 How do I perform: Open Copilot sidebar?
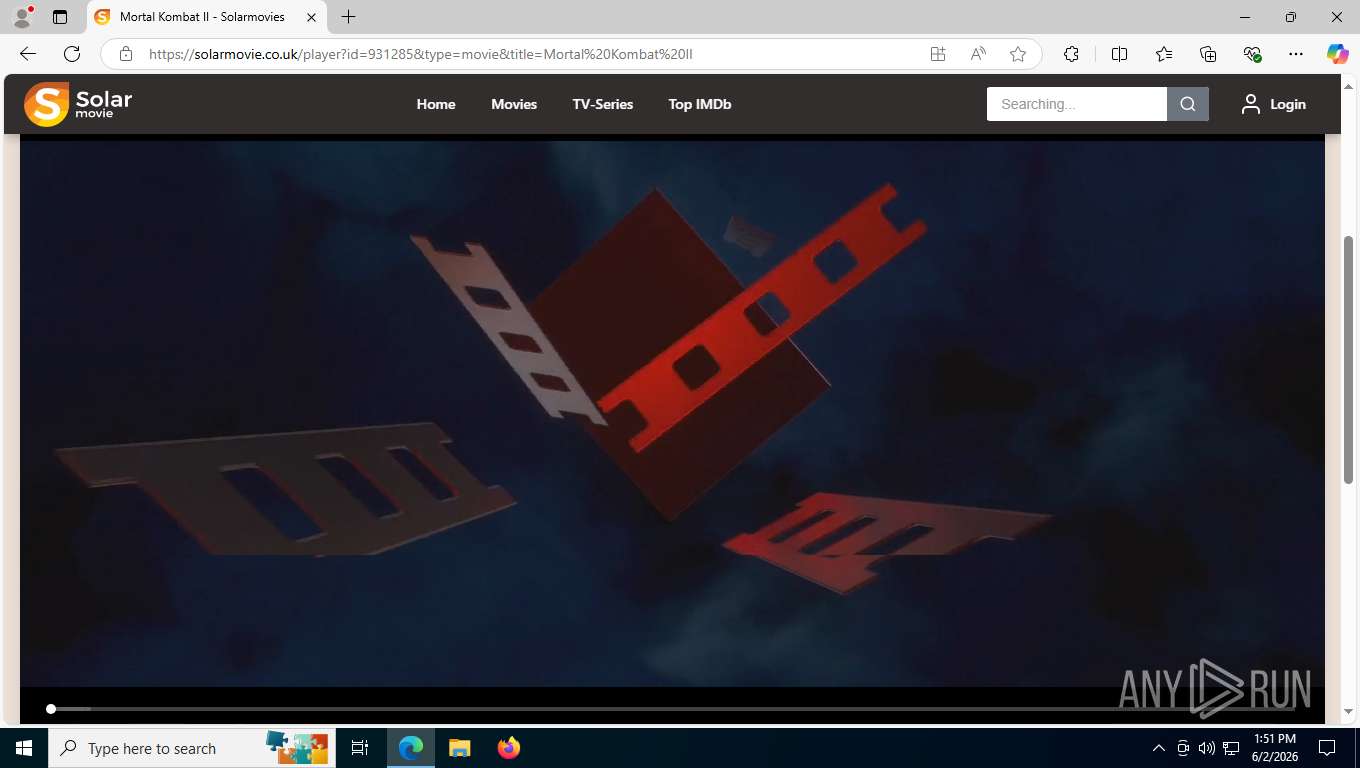(x=1338, y=54)
